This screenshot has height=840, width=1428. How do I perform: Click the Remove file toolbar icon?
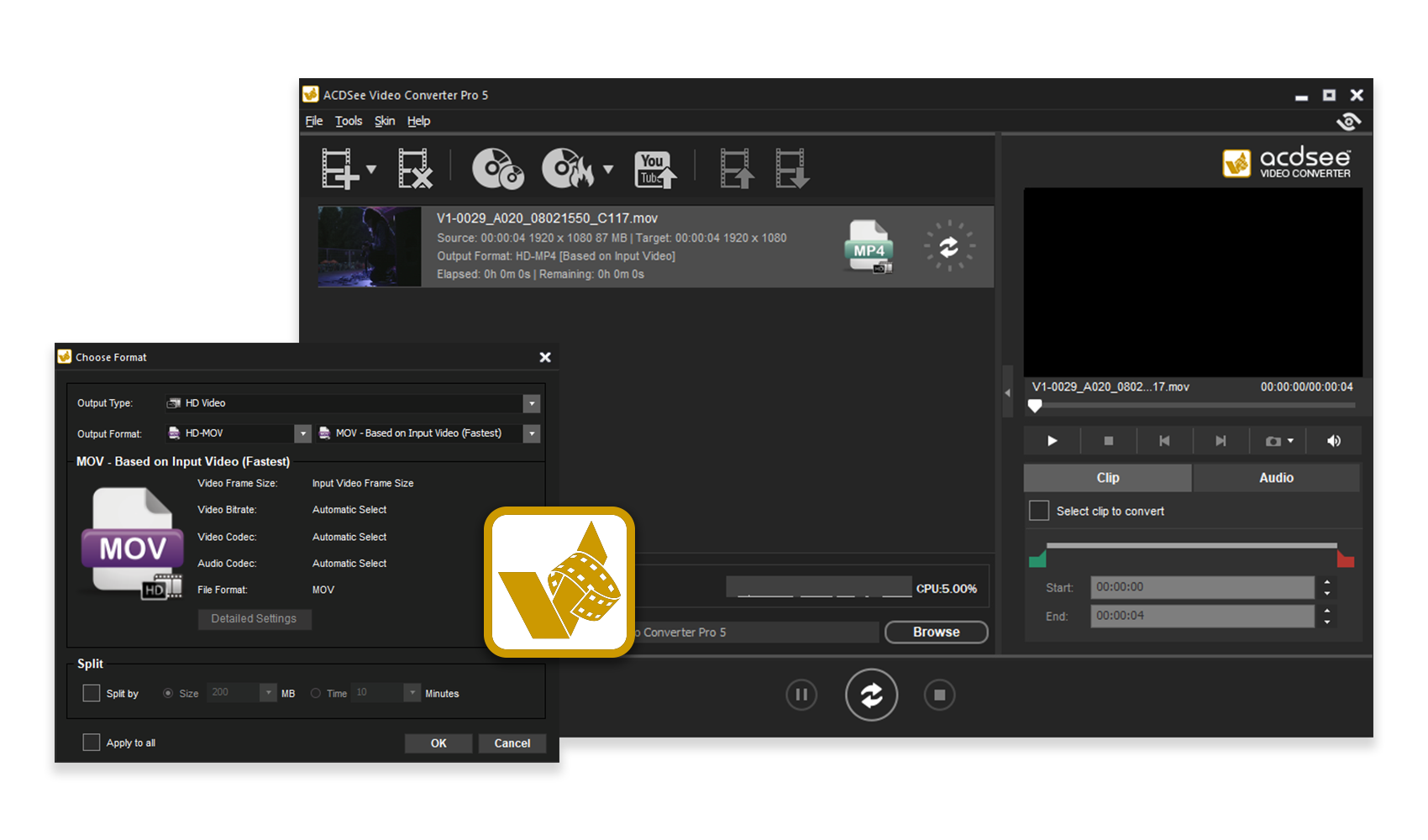coord(415,169)
